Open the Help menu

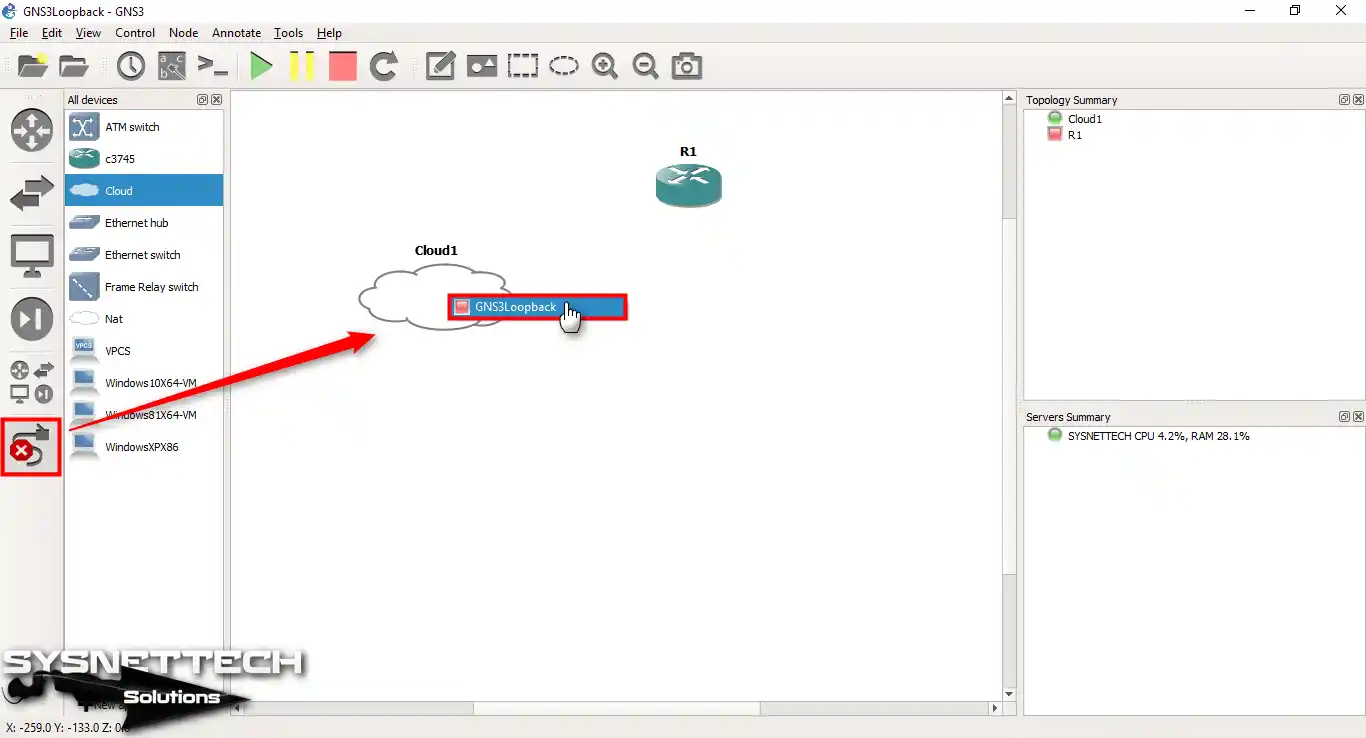pyautogui.click(x=329, y=33)
